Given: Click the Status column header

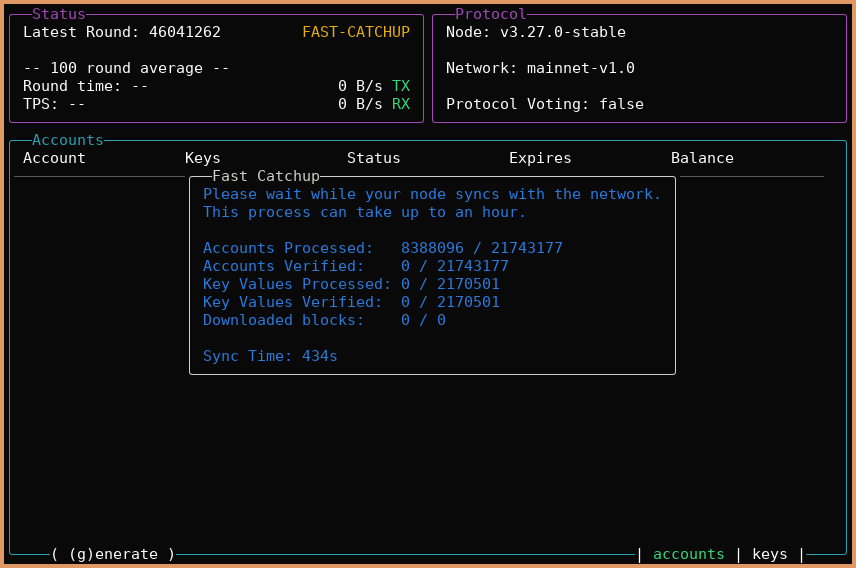Looking at the screenshot, I should tap(373, 158).
